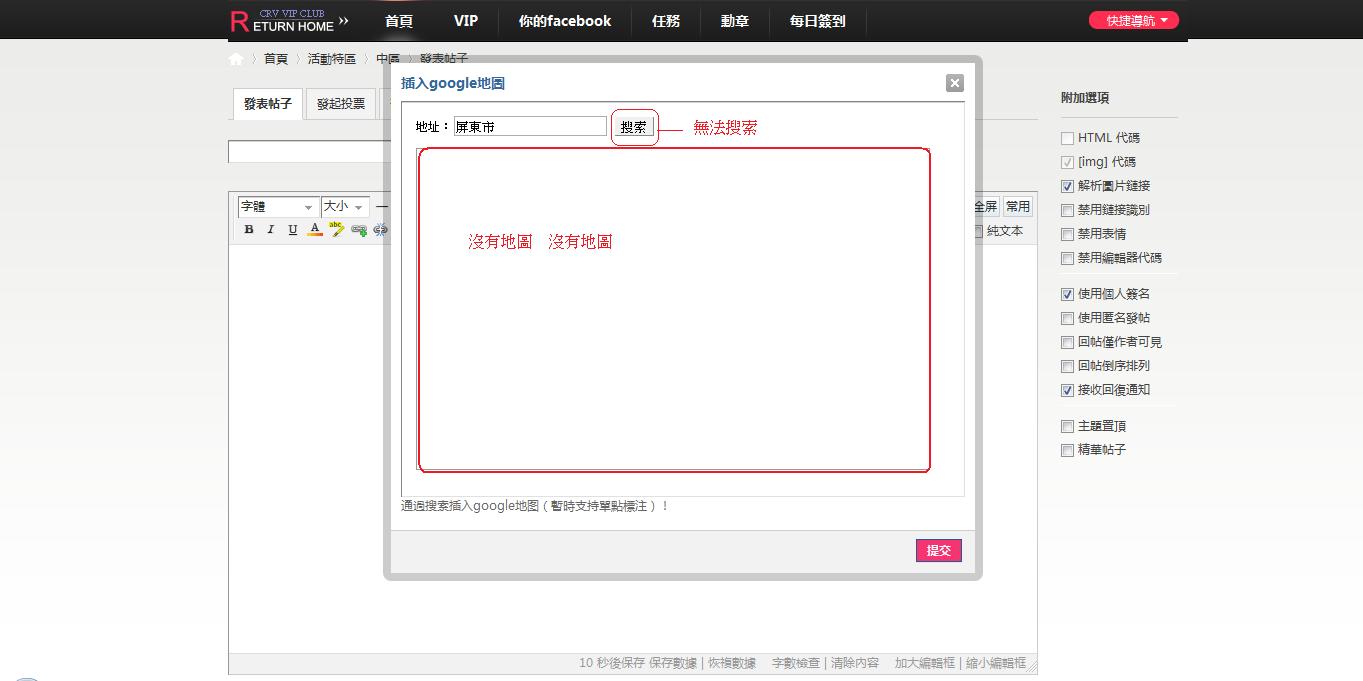Enable 使用匿名發帖 anonymous posting
The image size is (1363, 681).
1067,318
